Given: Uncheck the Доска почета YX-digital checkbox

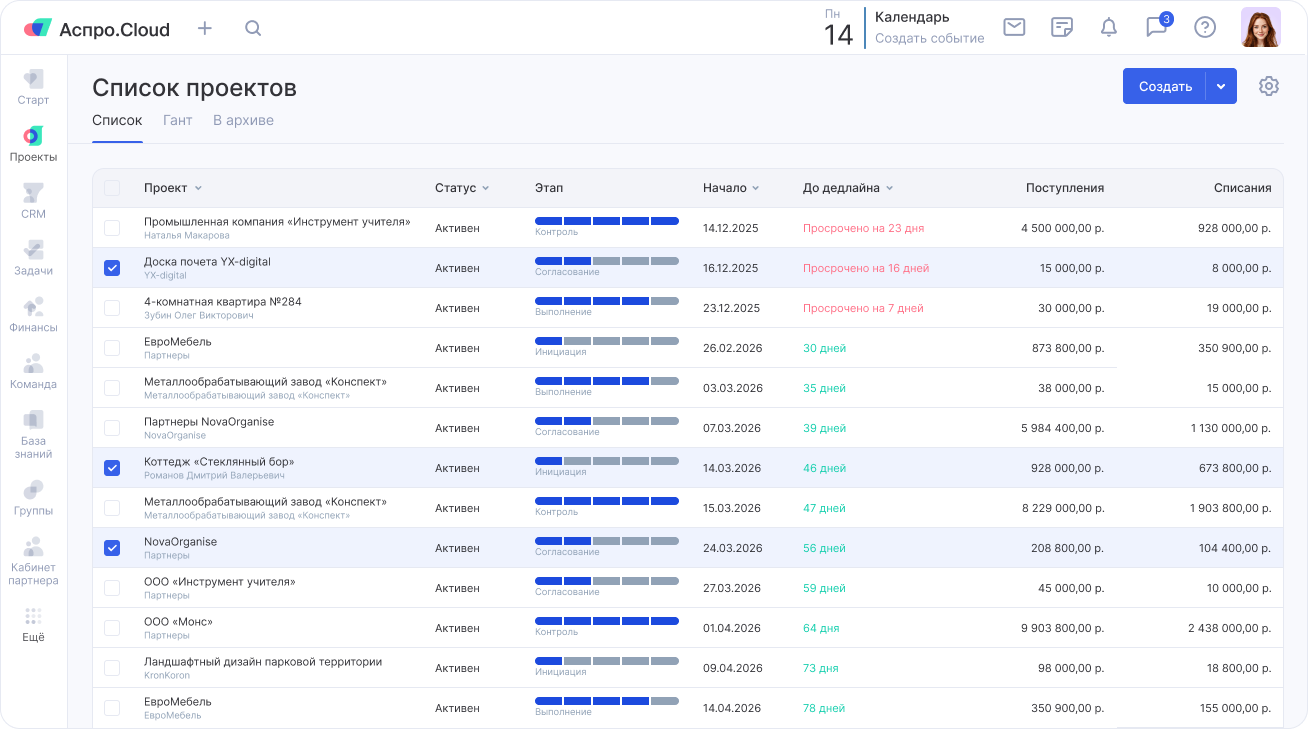Looking at the screenshot, I should point(112,268).
